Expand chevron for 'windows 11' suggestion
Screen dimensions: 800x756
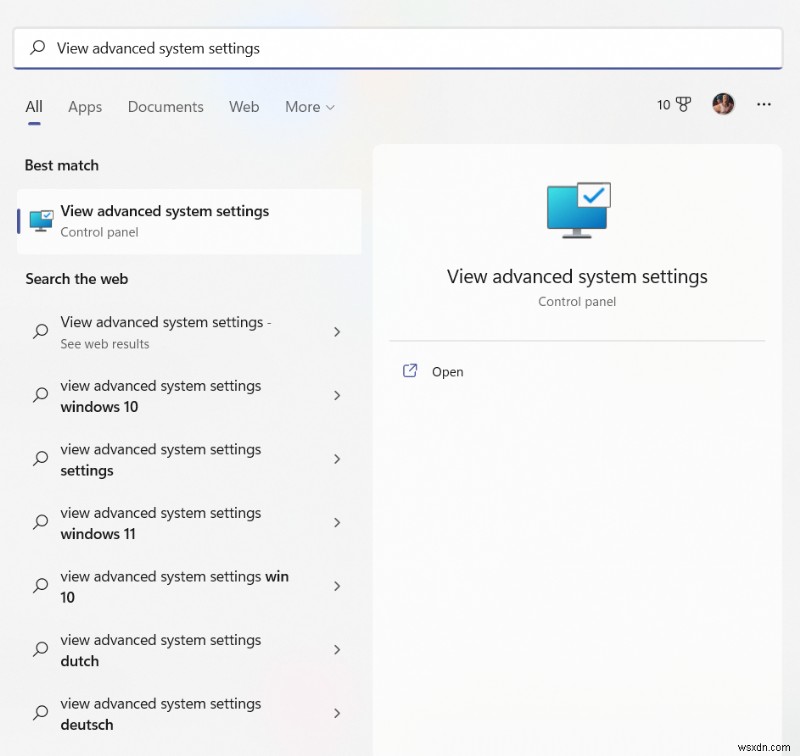337,522
